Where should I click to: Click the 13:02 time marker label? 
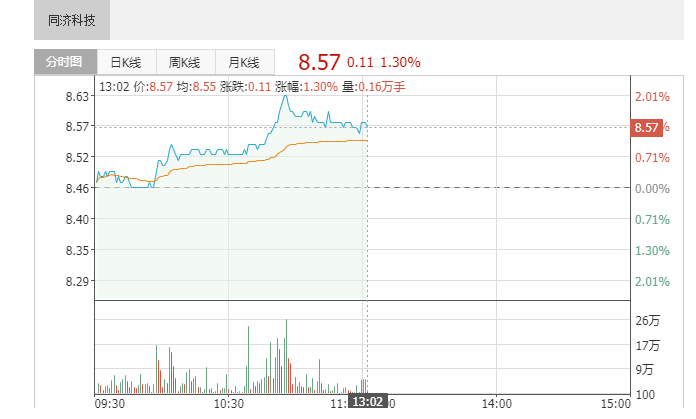click(x=368, y=402)
